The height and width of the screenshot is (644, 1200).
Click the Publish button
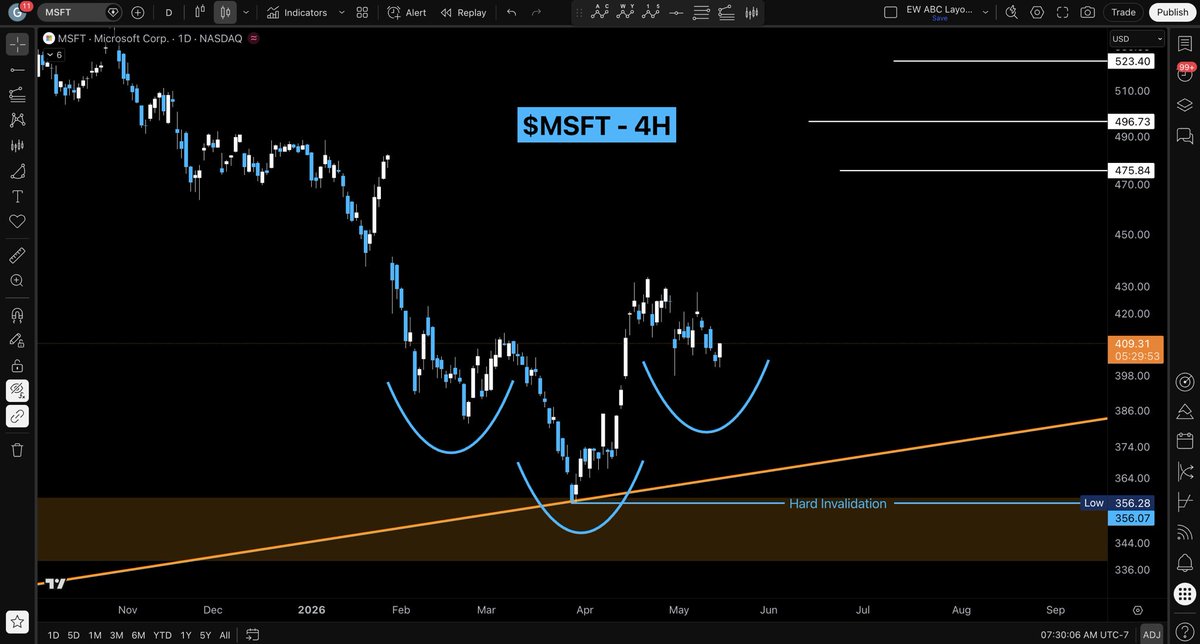[x=1170, y=12]
